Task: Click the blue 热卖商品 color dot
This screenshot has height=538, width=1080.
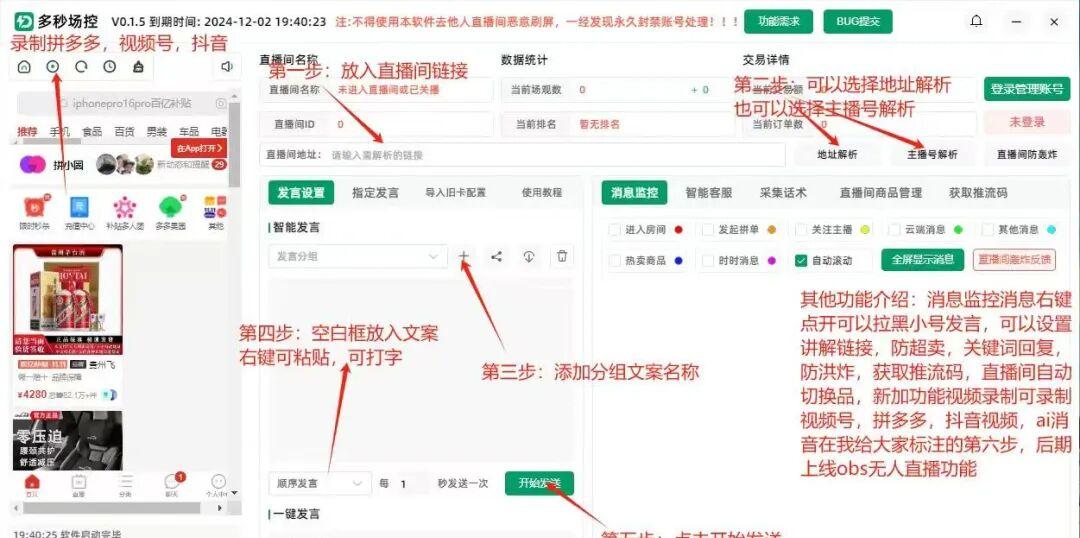Action: [x=679, y=260]
